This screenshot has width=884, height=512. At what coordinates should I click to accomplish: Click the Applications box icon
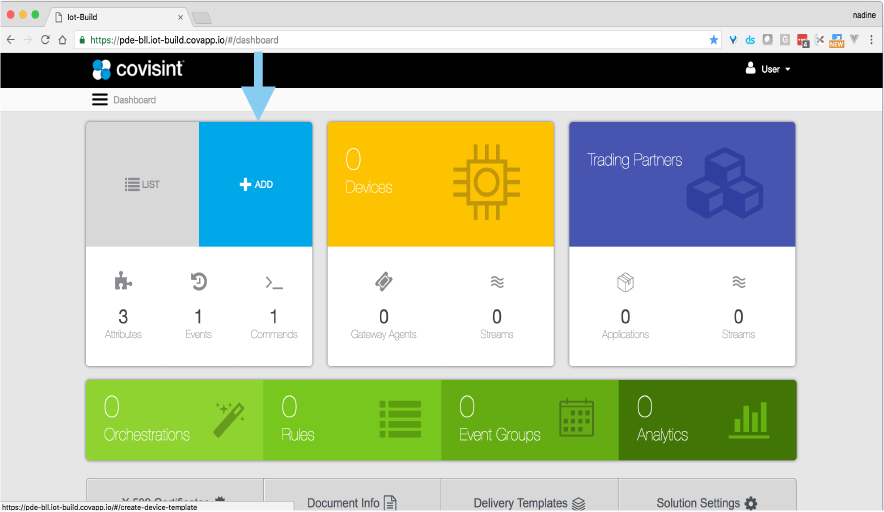tap(625, 283)
